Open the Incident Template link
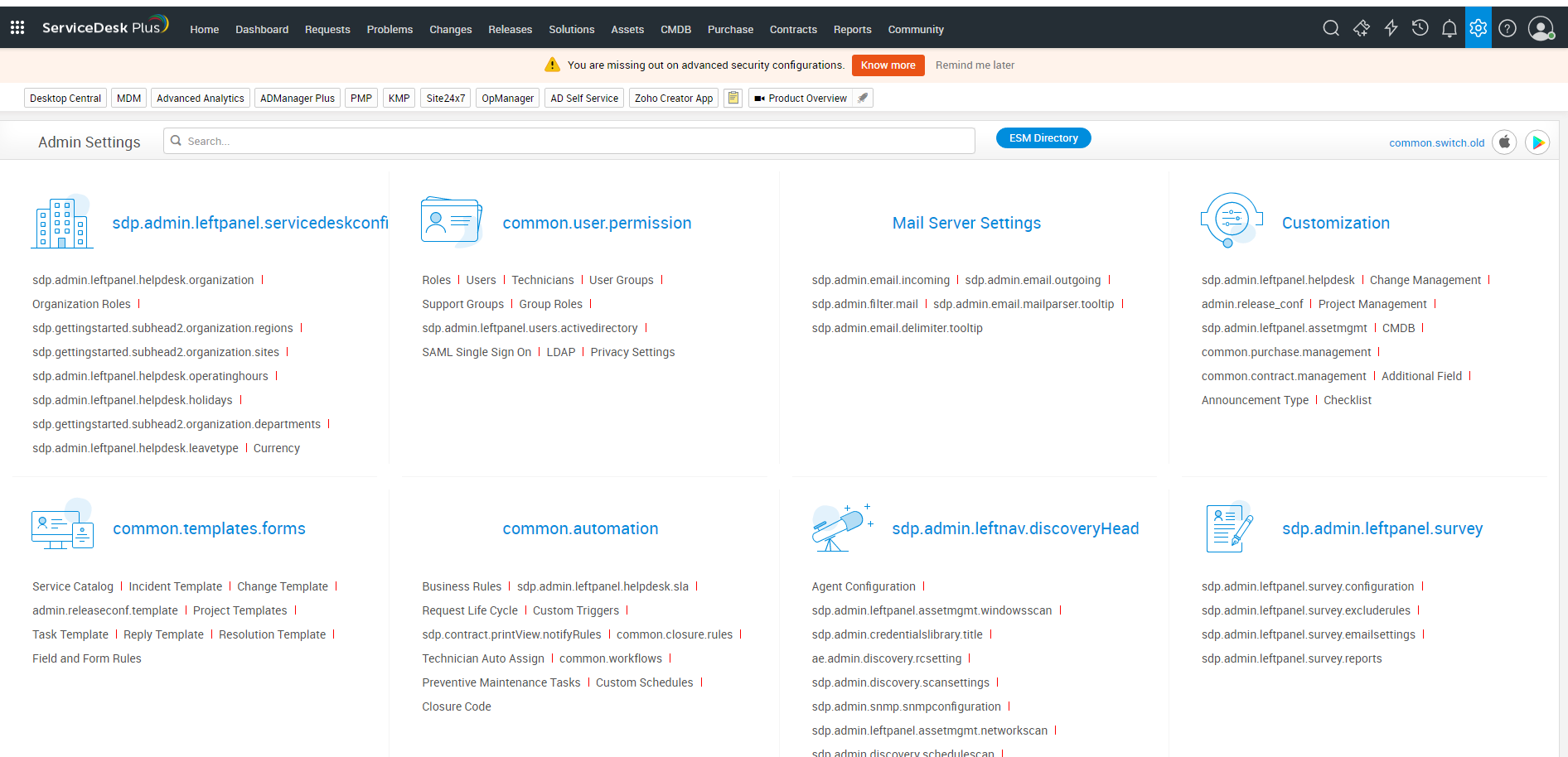 [176, 586]
